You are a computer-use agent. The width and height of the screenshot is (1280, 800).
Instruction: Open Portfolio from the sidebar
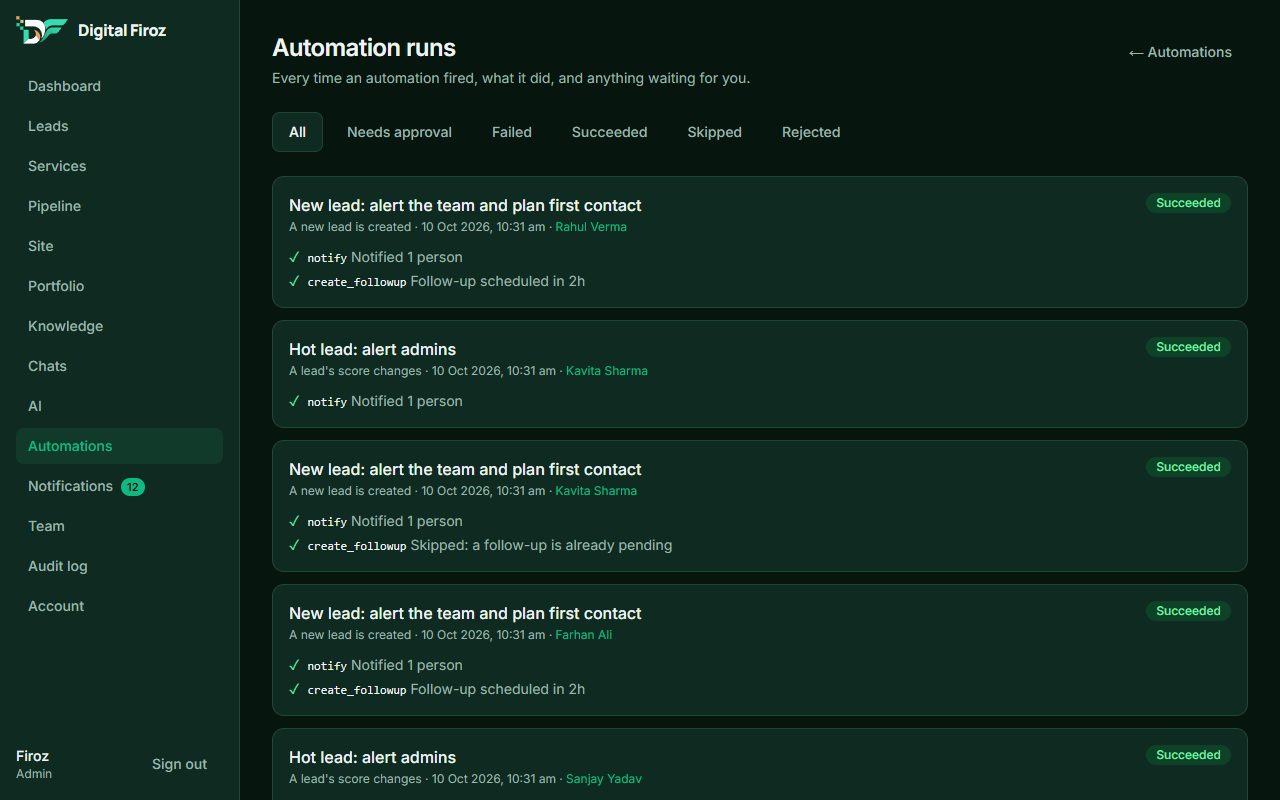(x=119, y=286)
